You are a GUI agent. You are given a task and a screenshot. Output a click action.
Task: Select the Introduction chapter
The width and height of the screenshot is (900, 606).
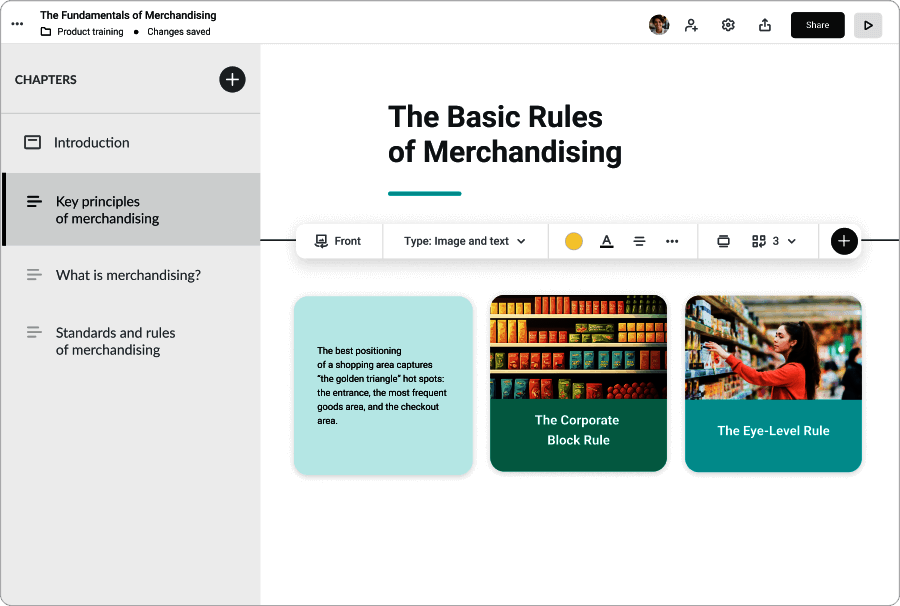(91, 143)
